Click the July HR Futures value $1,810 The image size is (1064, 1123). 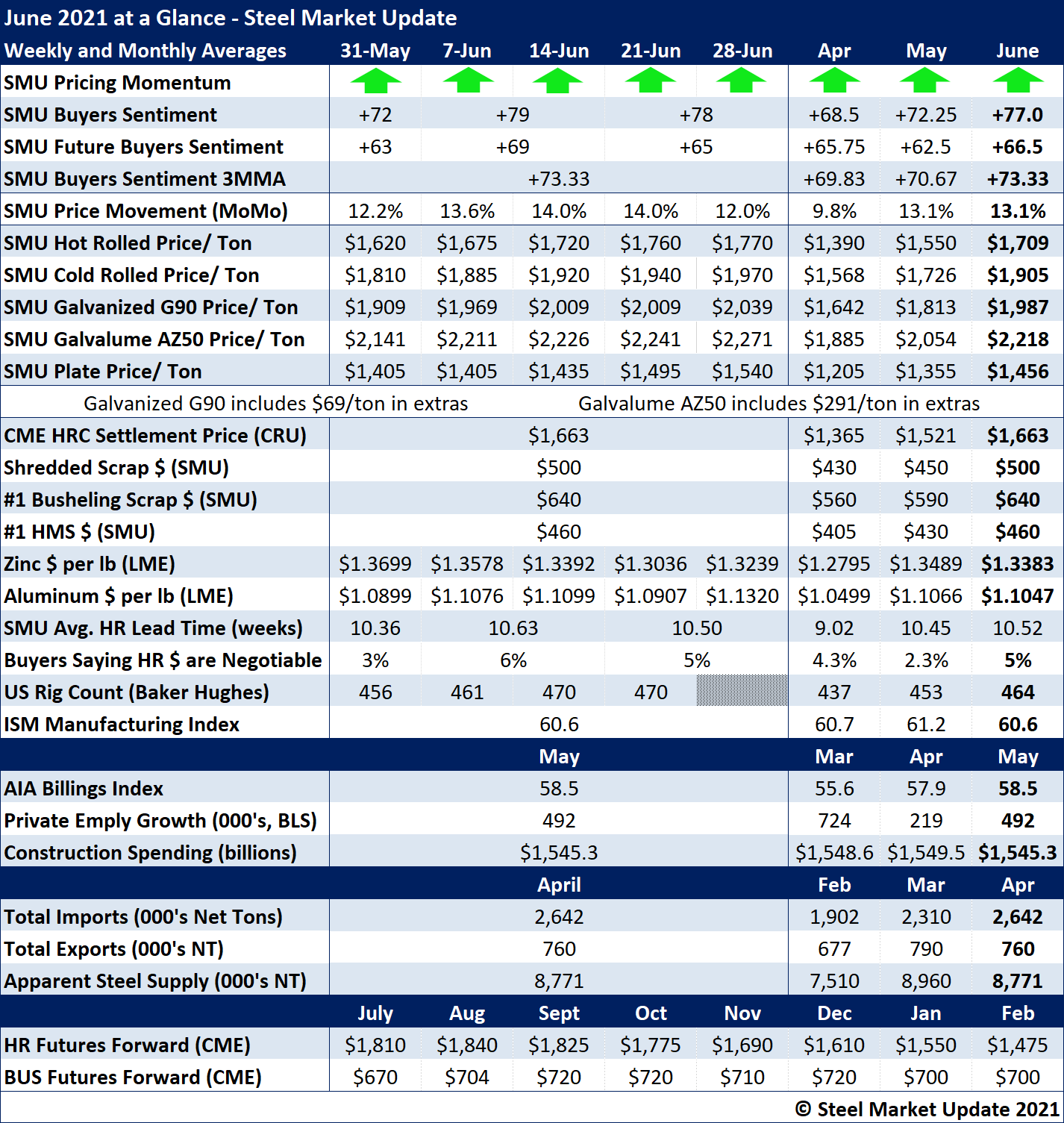(375, 1045)
